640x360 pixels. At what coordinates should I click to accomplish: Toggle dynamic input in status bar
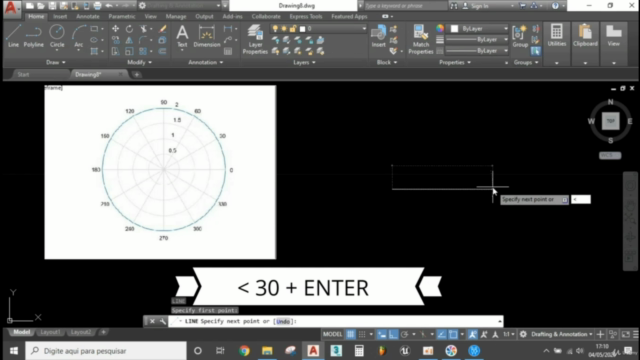[382, 334]
